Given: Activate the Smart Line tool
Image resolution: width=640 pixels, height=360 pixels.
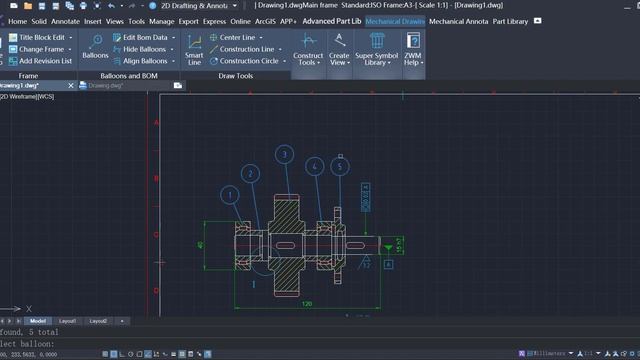Looking at the screenshot, I should (x=194, y=49).
